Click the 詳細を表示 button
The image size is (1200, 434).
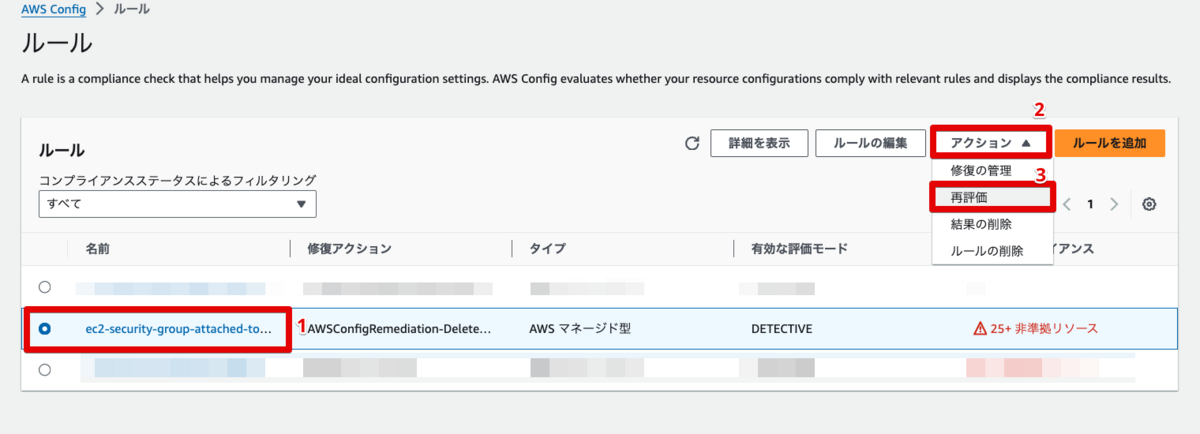point(758,143)
